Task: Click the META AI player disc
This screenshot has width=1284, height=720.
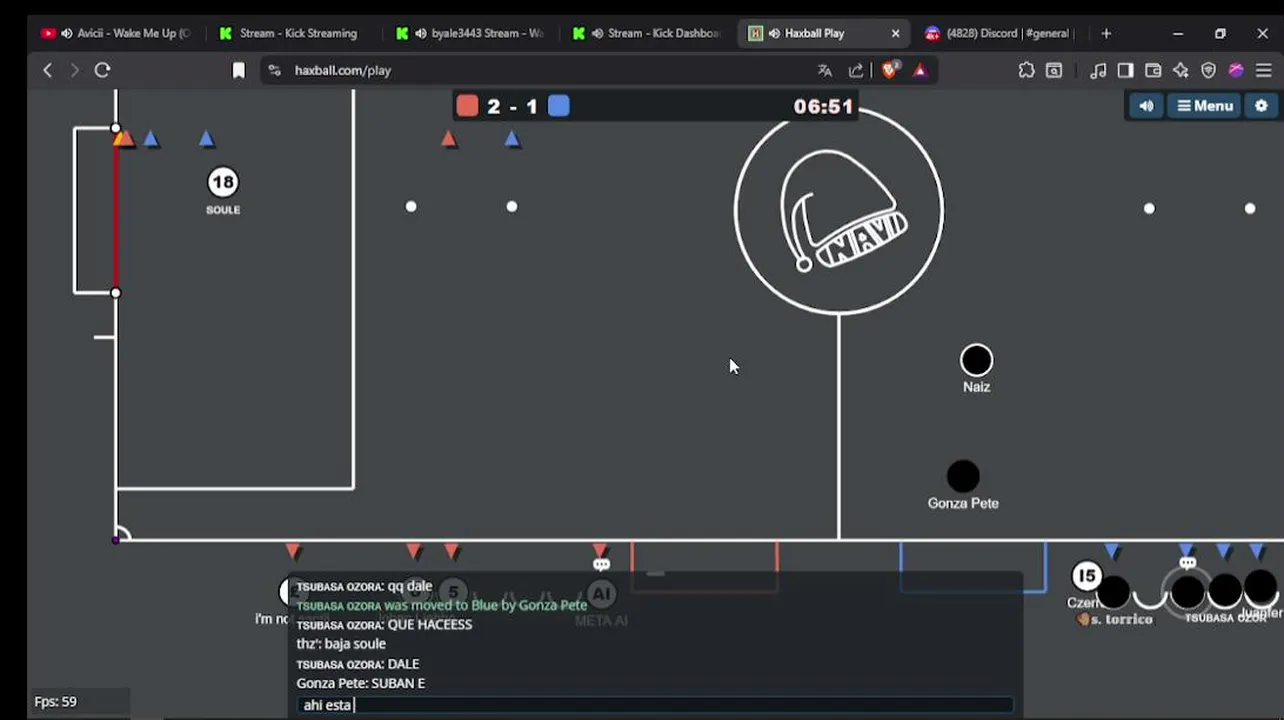Action: click(601, 594)
